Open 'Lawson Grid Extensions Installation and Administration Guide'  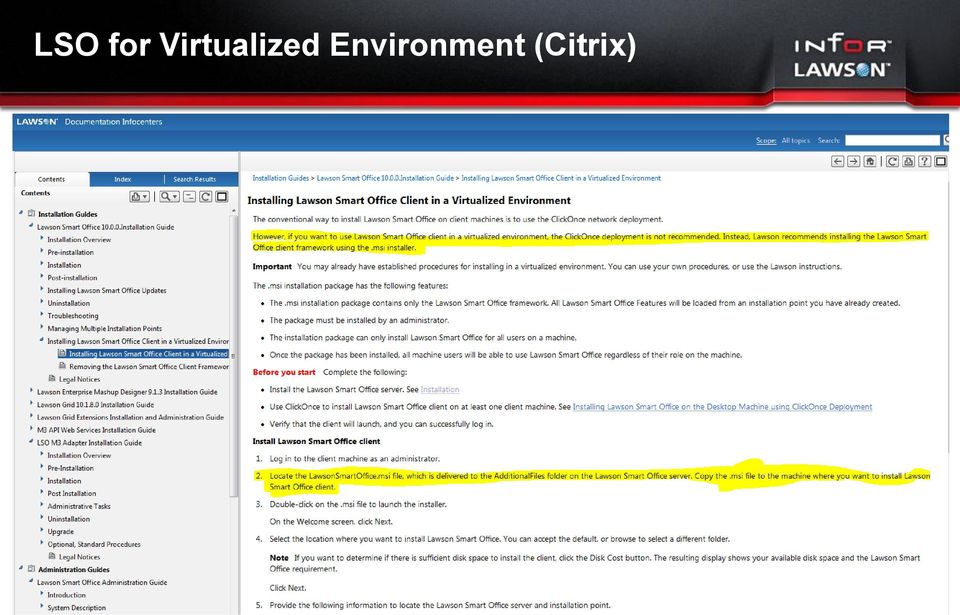pyautogui.click(x=130, y=417)
